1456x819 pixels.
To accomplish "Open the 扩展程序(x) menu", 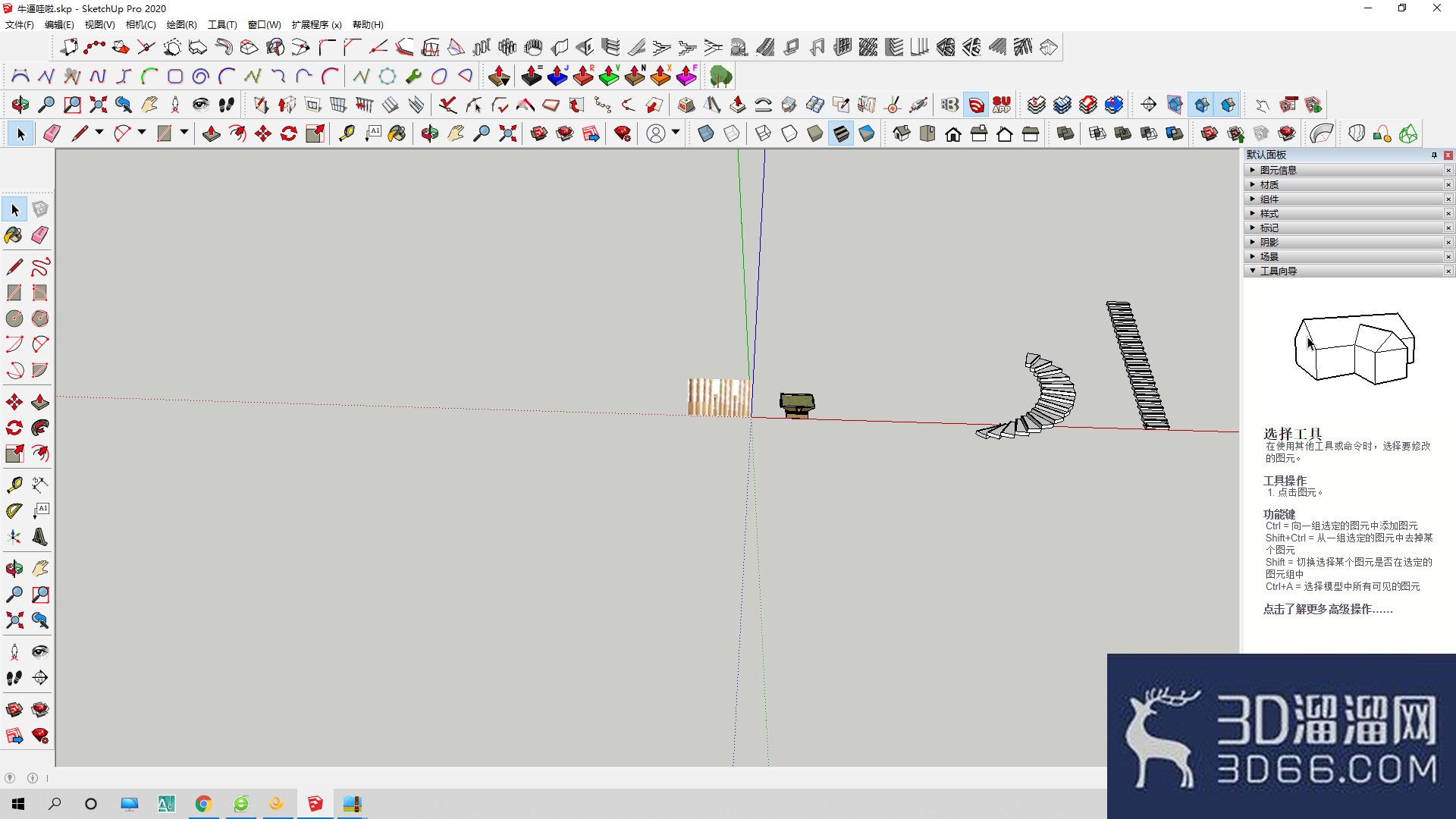I will pos(316,24).
